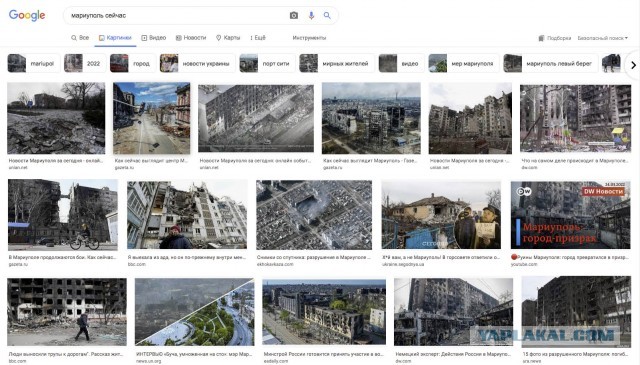Select the город suggestion chip
The height and width of the screenshot is (365, 640).
(x=132, y=63)
